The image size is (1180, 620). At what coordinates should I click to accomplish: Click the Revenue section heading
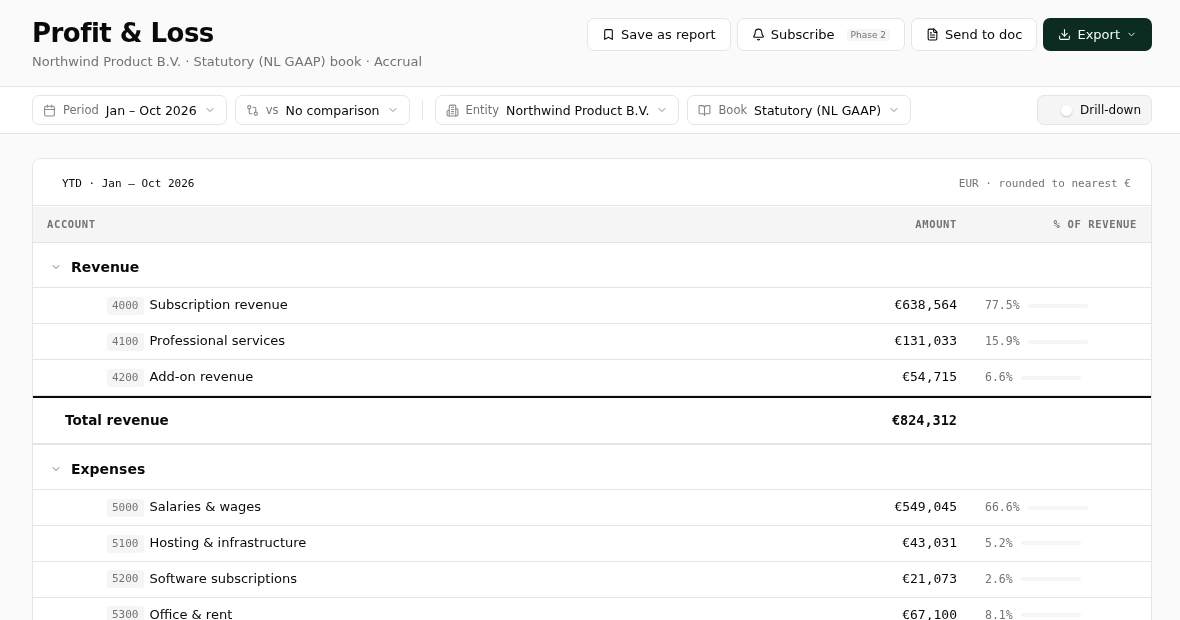tap(105, 267)
